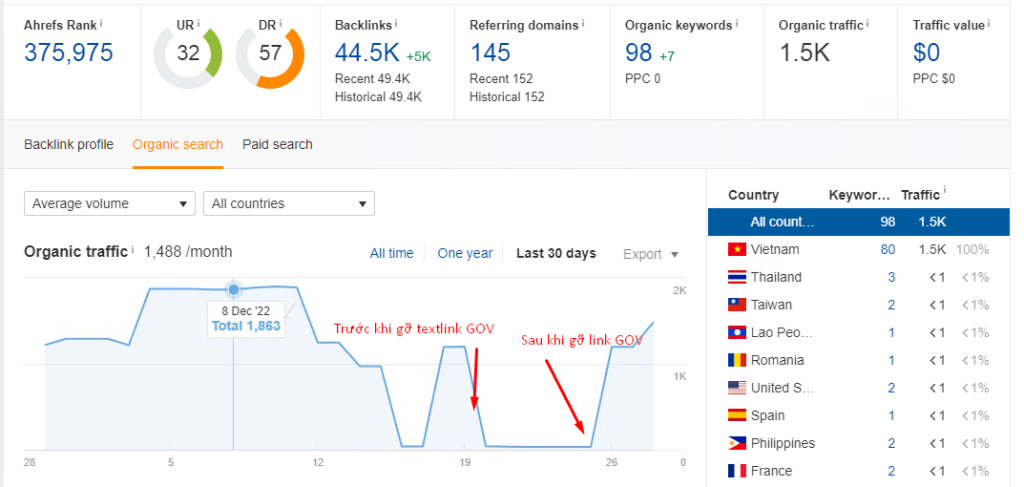Click info icon beside Organic traffic chart title
1024x487 pixels.
click(132, 249)
